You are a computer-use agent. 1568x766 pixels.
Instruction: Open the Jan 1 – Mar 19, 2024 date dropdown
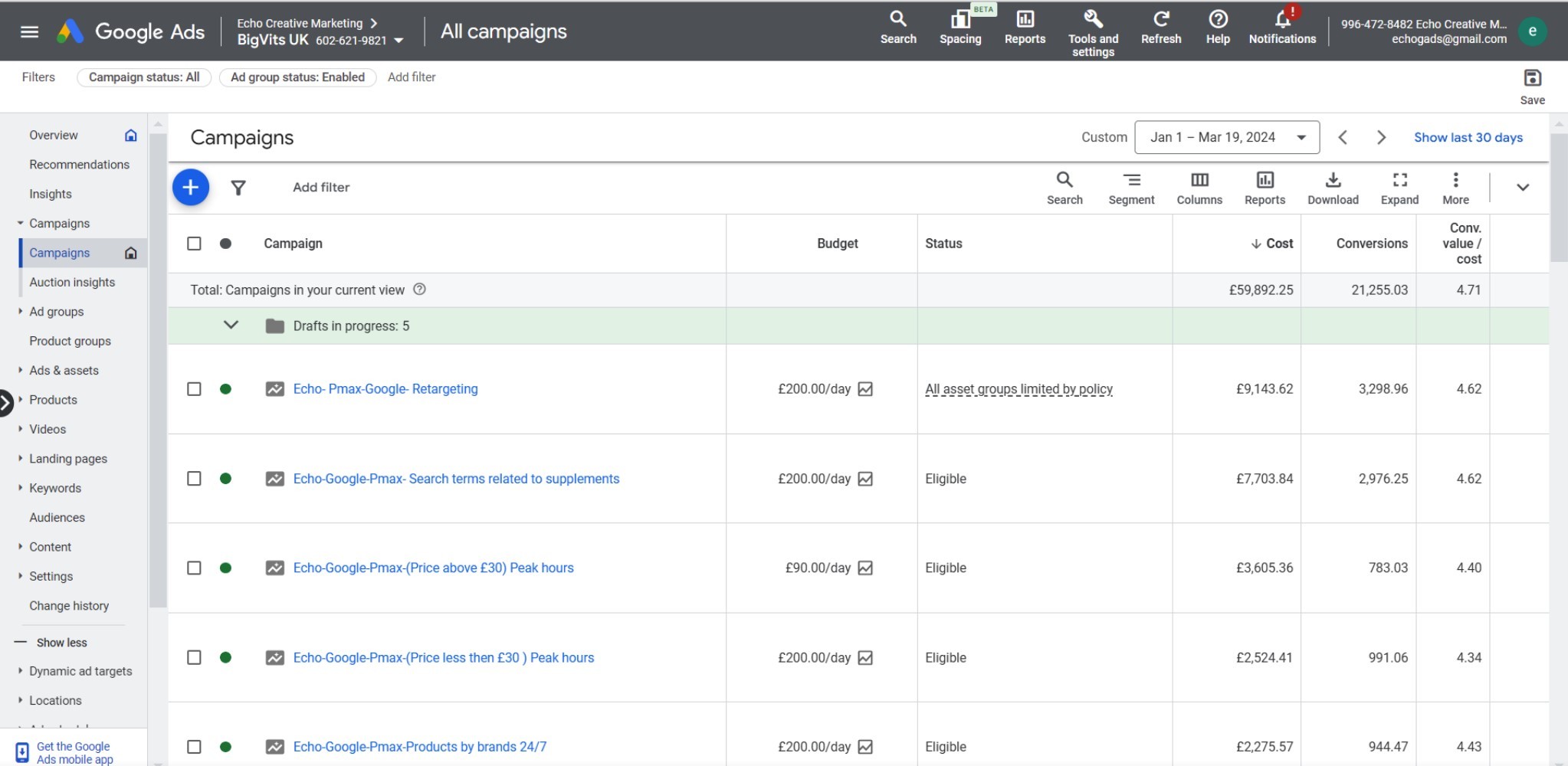[x=1226, y=138]
